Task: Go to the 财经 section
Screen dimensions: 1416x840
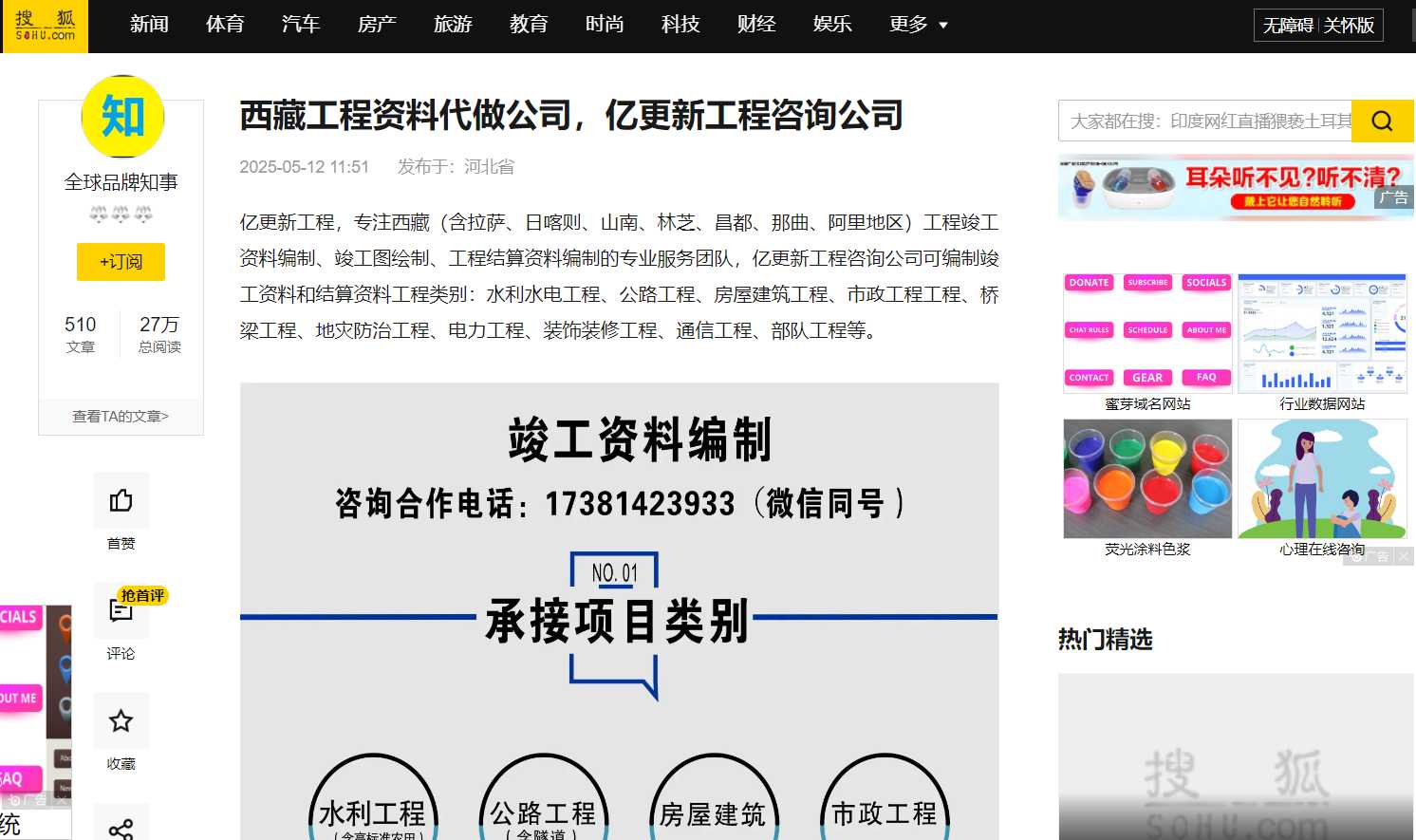Action: point(756,25)
